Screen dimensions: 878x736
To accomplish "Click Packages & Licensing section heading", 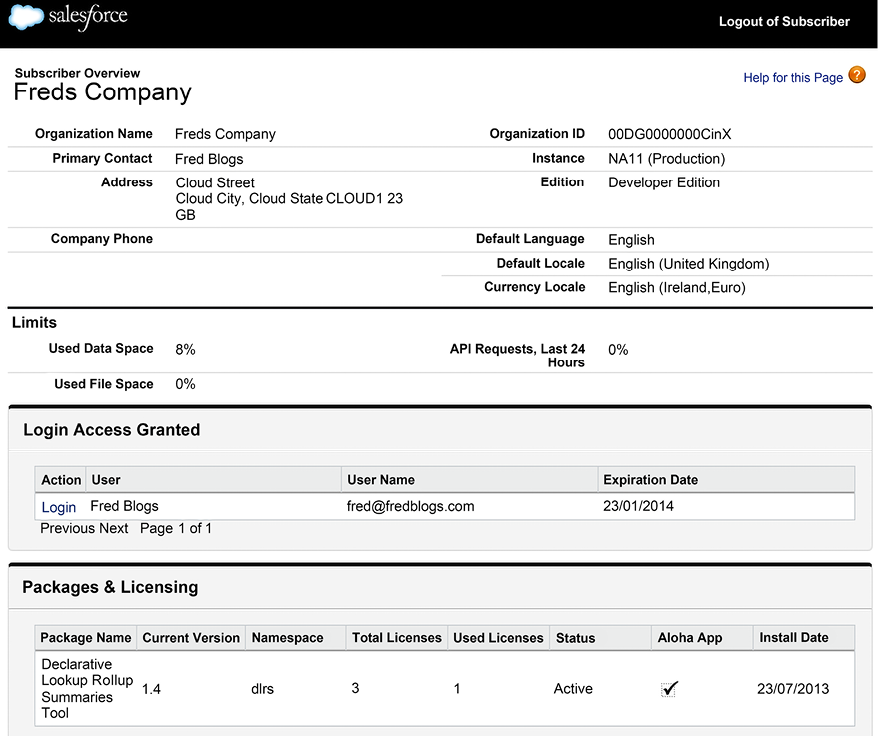I will [110, 587].
